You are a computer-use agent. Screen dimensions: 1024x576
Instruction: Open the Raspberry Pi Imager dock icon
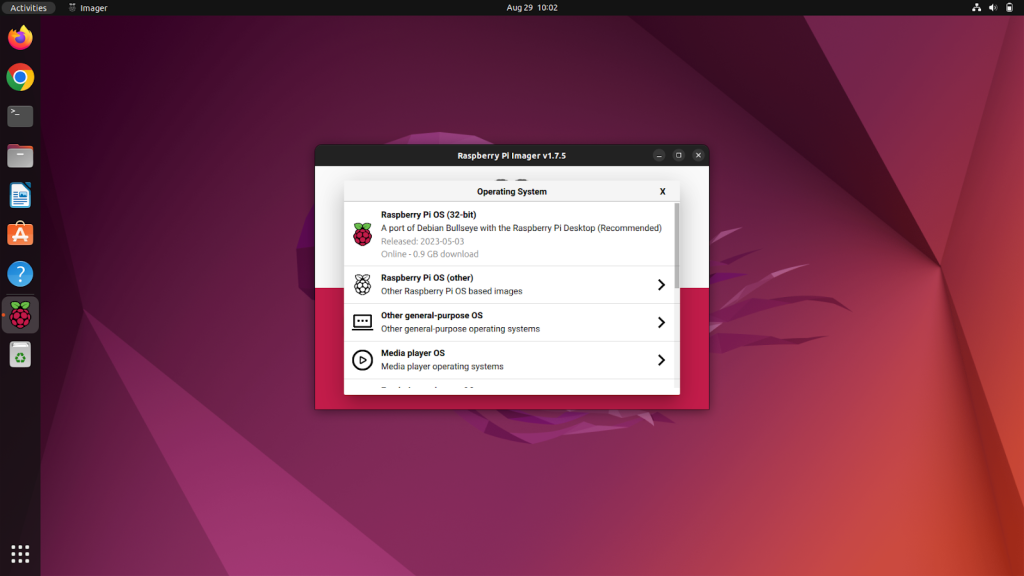point(20,315)
